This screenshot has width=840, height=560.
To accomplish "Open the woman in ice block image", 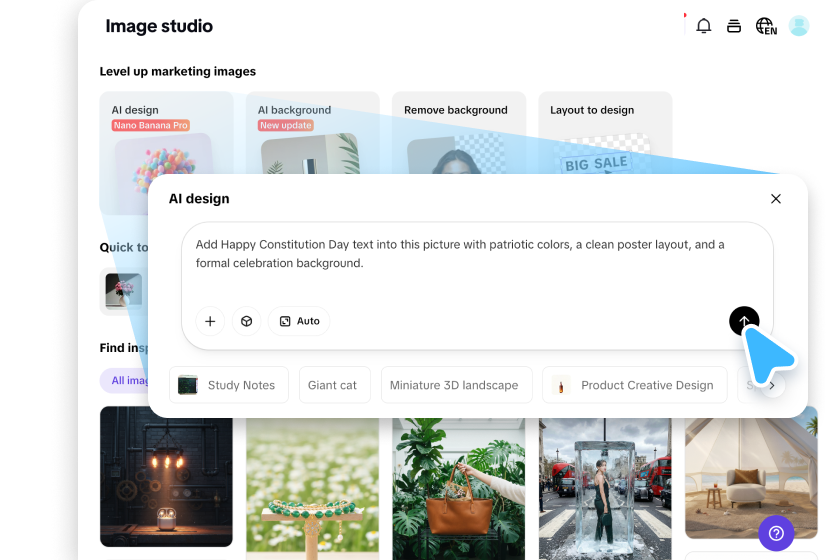I will pyautogui.click(x=605, y=489).
